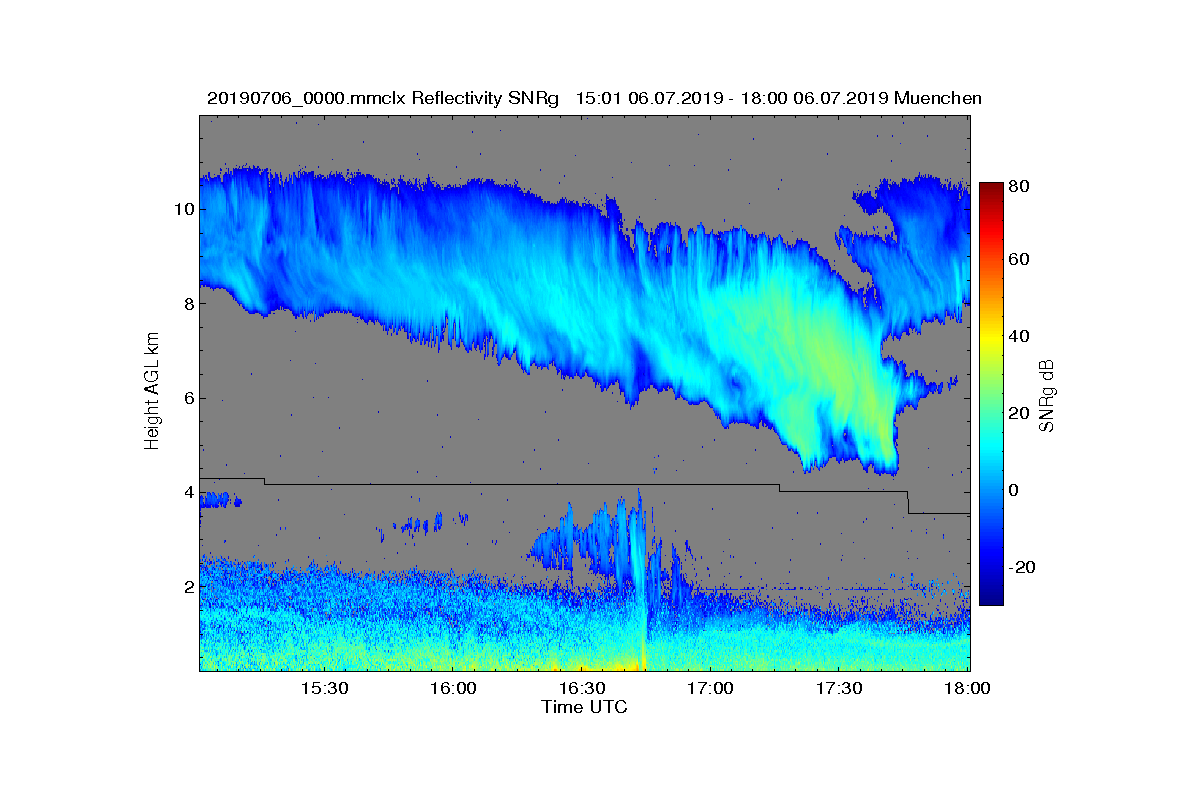Click the 18:00 time tick label
Image resolution: width=1200 pixels, height=800 pixels.
[967, 689]
